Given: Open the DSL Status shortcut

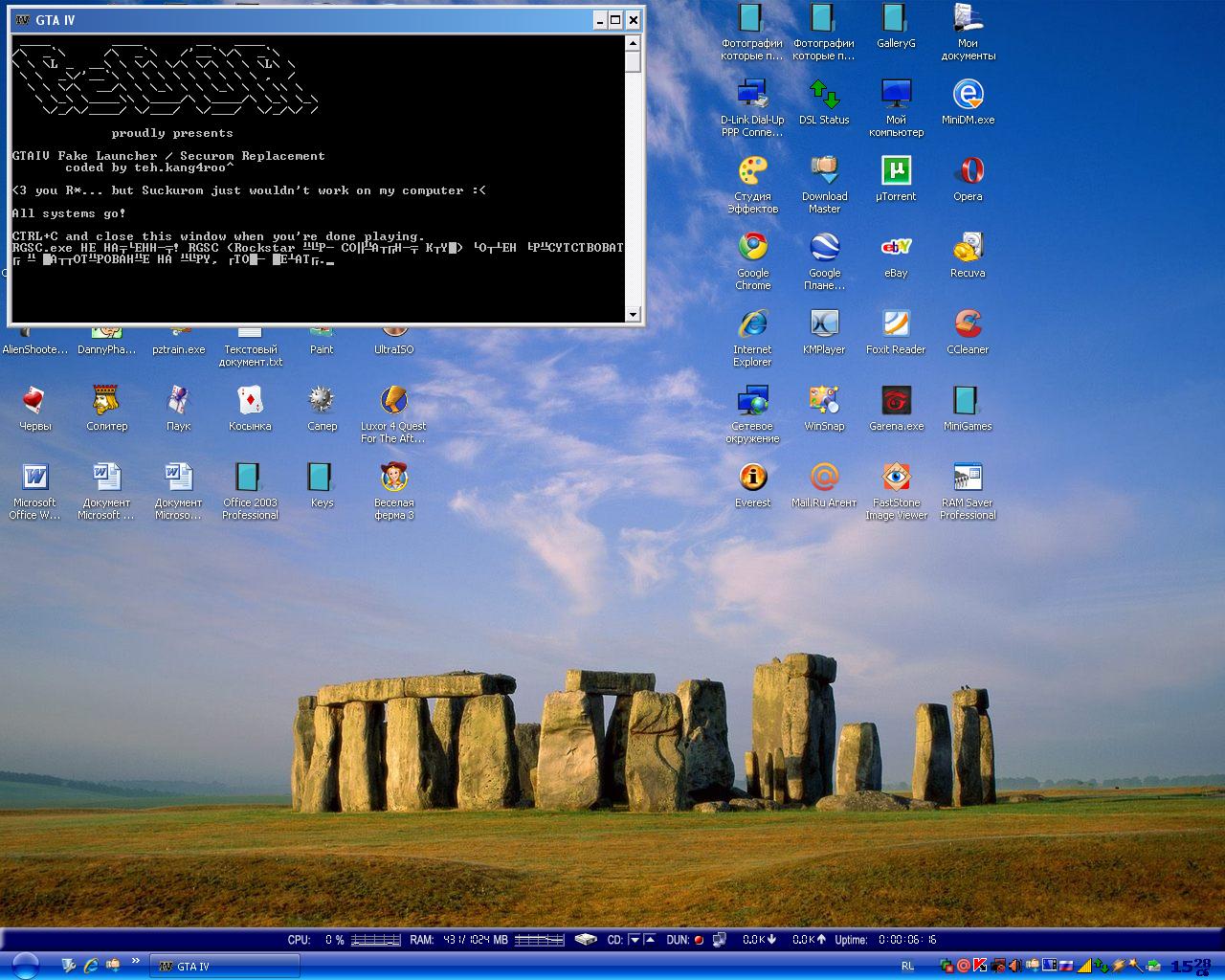Looking at the screenshot, I should click(824, 102).
